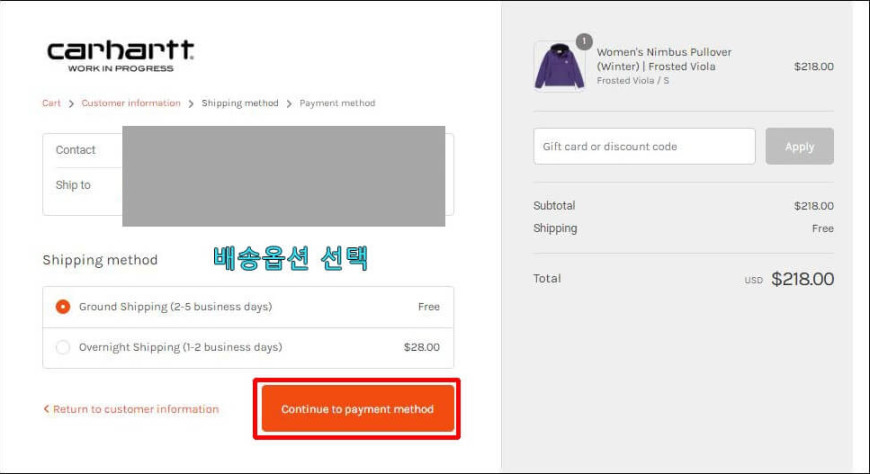Select Overnight Shipping radio button
The width and height of the screenshot is (870, 474).
coord(63,347)
